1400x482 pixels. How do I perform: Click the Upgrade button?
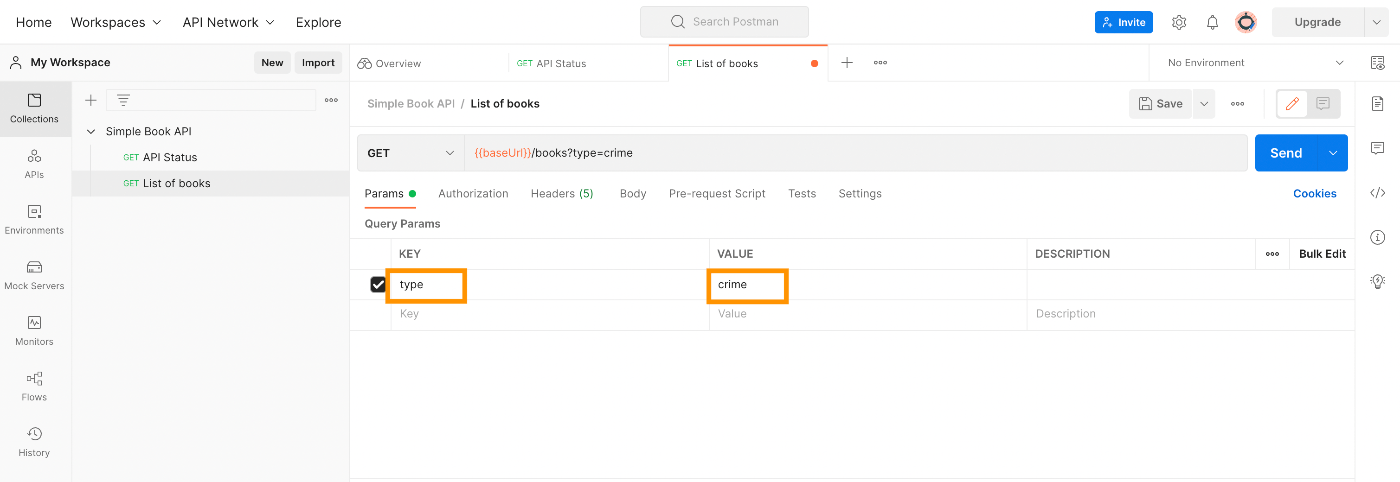(x=1318, y=22)
